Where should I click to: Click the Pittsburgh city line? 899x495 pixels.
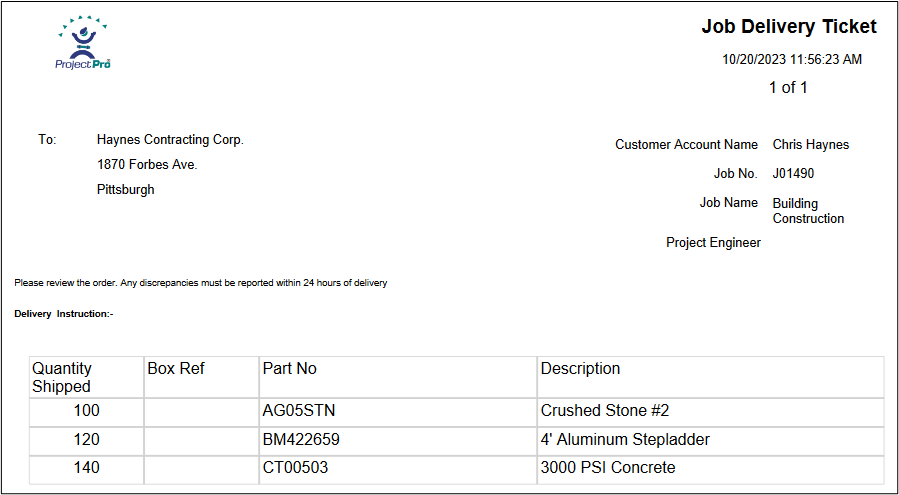click(126, 189)
